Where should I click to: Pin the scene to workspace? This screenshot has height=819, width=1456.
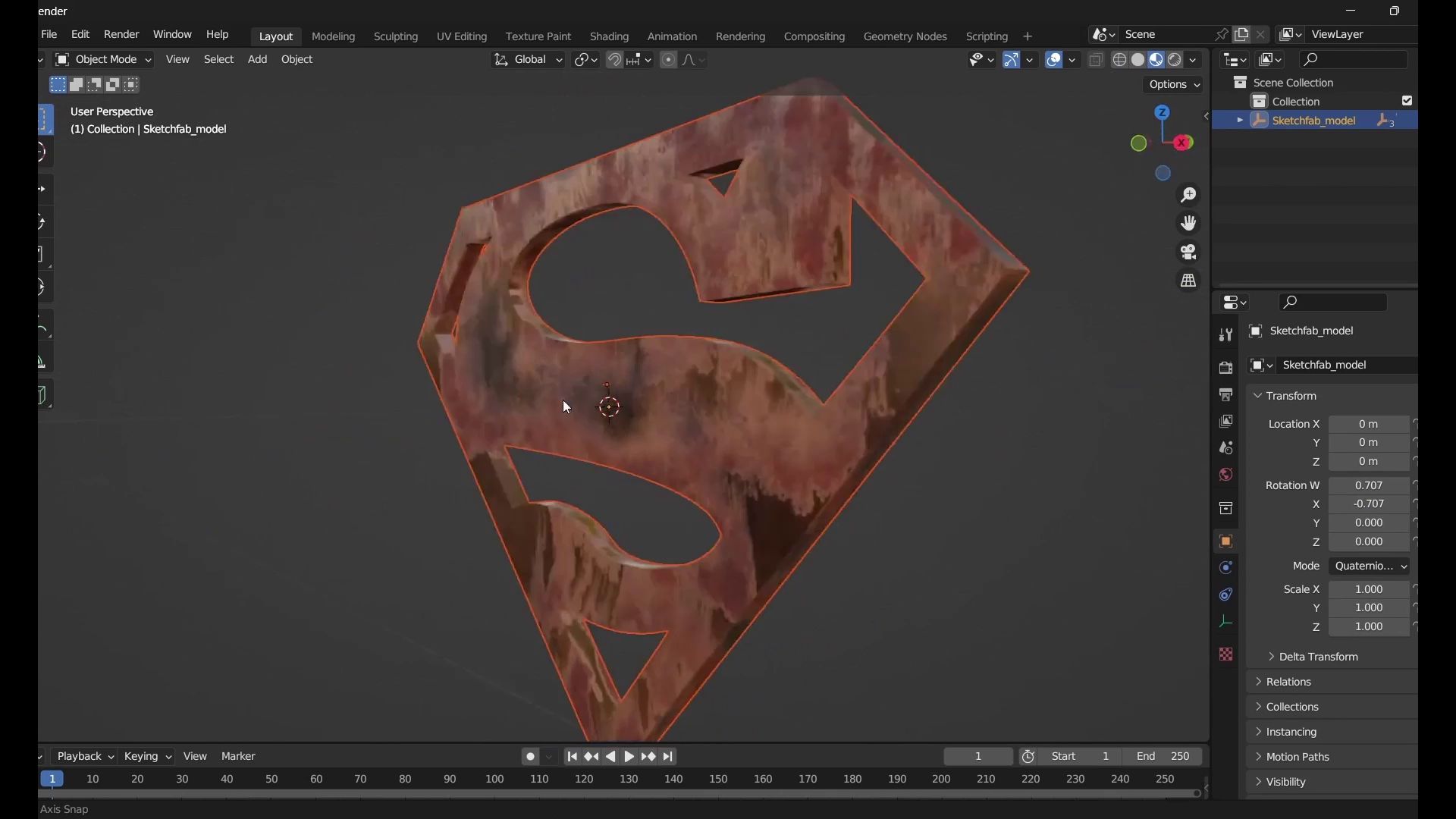coord(1222,35)
